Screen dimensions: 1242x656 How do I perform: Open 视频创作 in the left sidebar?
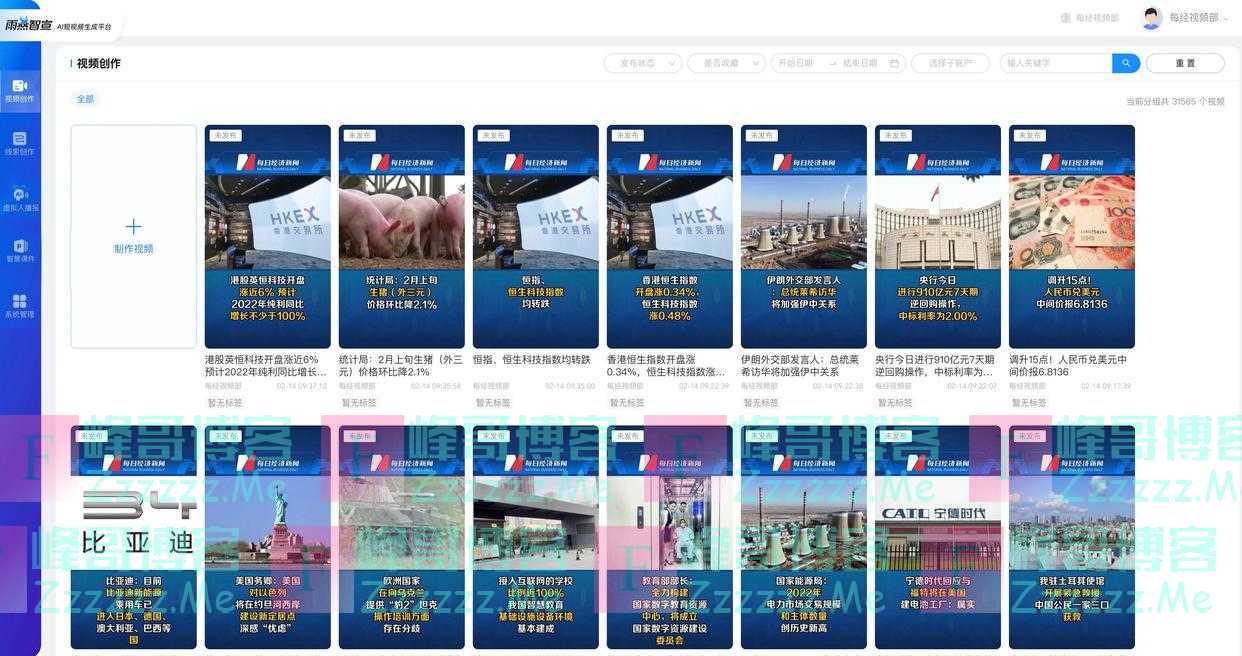tap(19, 91)
